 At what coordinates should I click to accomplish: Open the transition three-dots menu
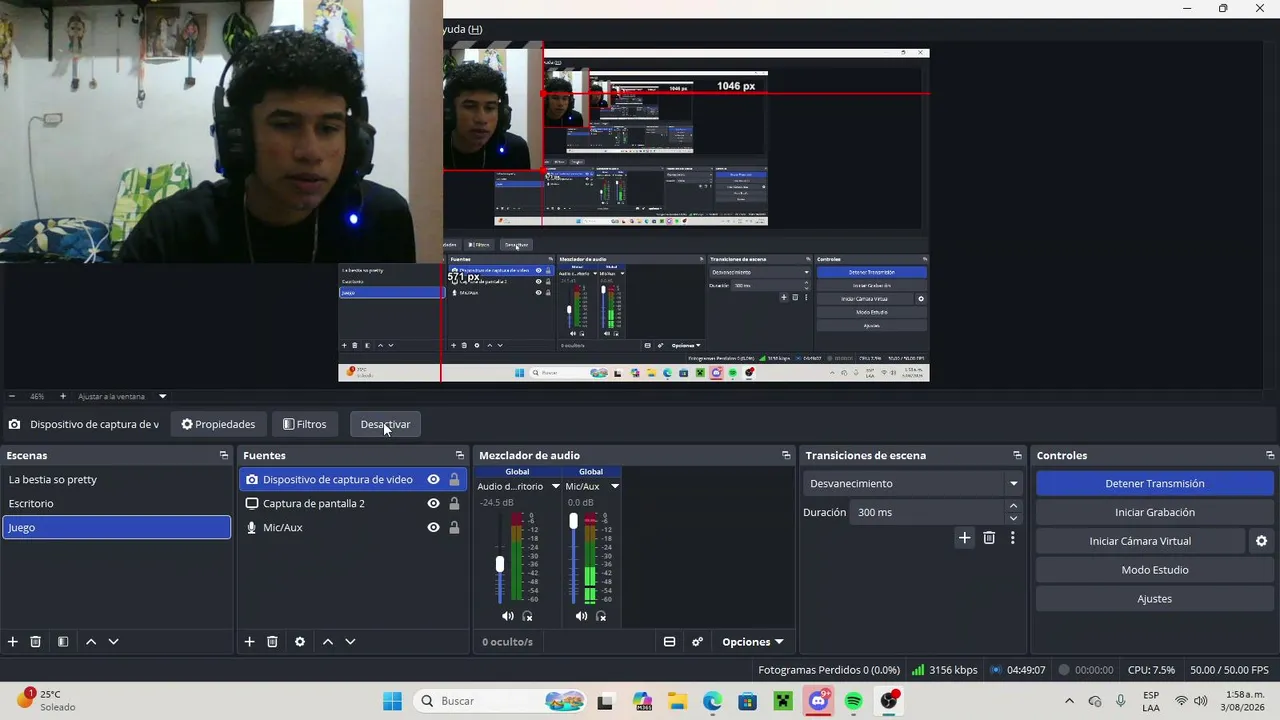click(1012, 538)
